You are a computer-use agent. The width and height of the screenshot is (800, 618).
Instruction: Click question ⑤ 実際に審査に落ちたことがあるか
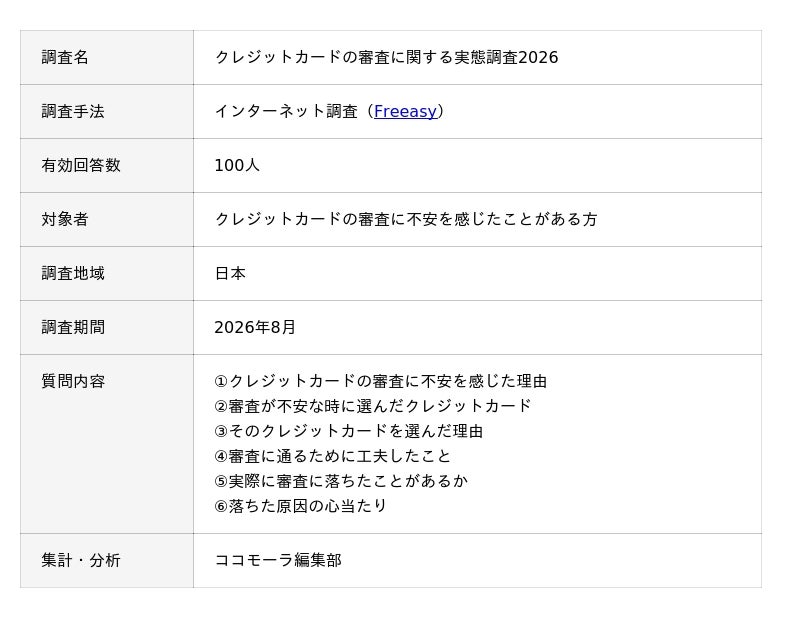coord(341,481)
